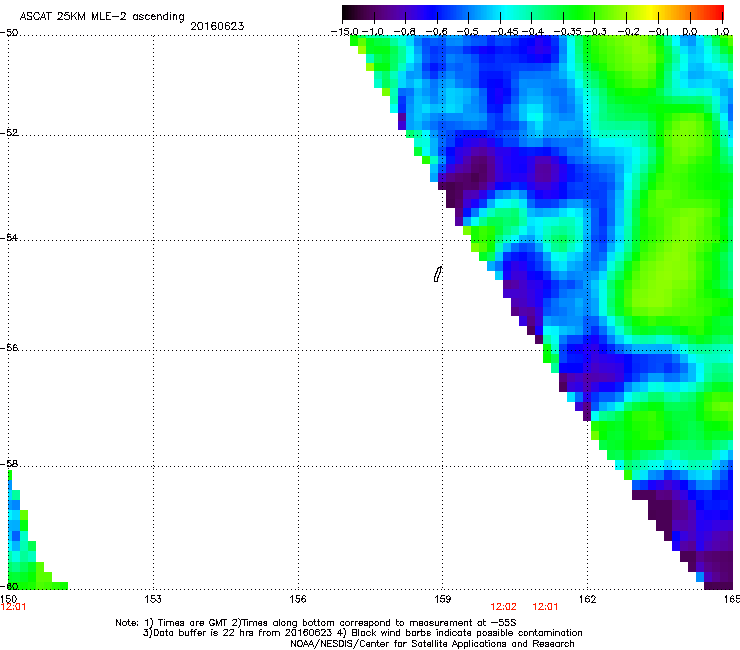The width and height of the screenshot is (740, 650).
Task: Click the 0.0 color scale label
Action: [x=690, y=32]
